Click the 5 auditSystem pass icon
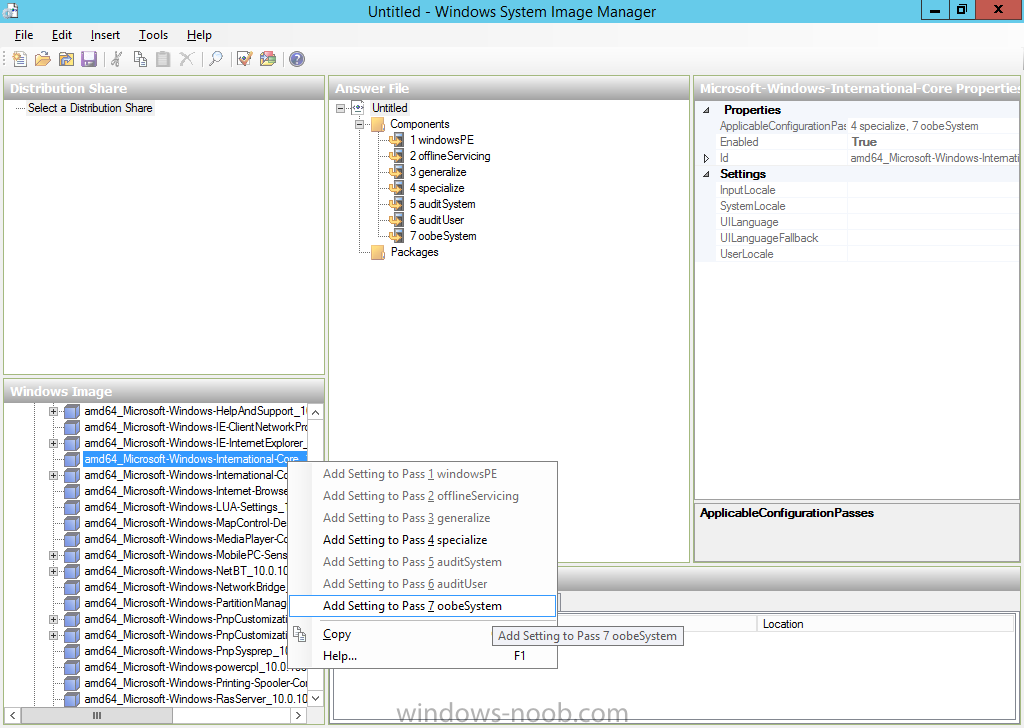This screenshot has width=1024, height=728. 396,204
